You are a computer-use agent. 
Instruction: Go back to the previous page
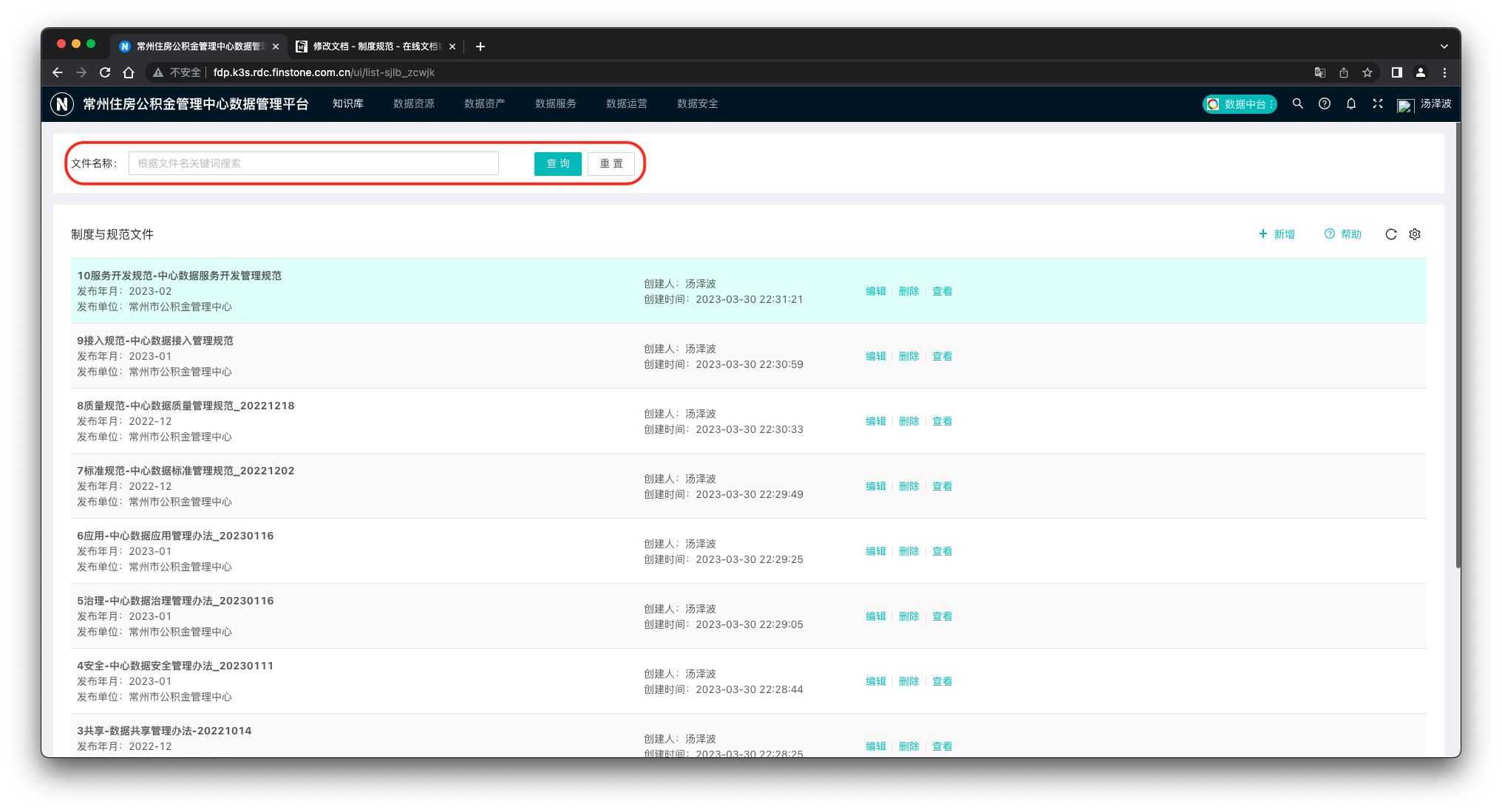(x=58, y=72)
